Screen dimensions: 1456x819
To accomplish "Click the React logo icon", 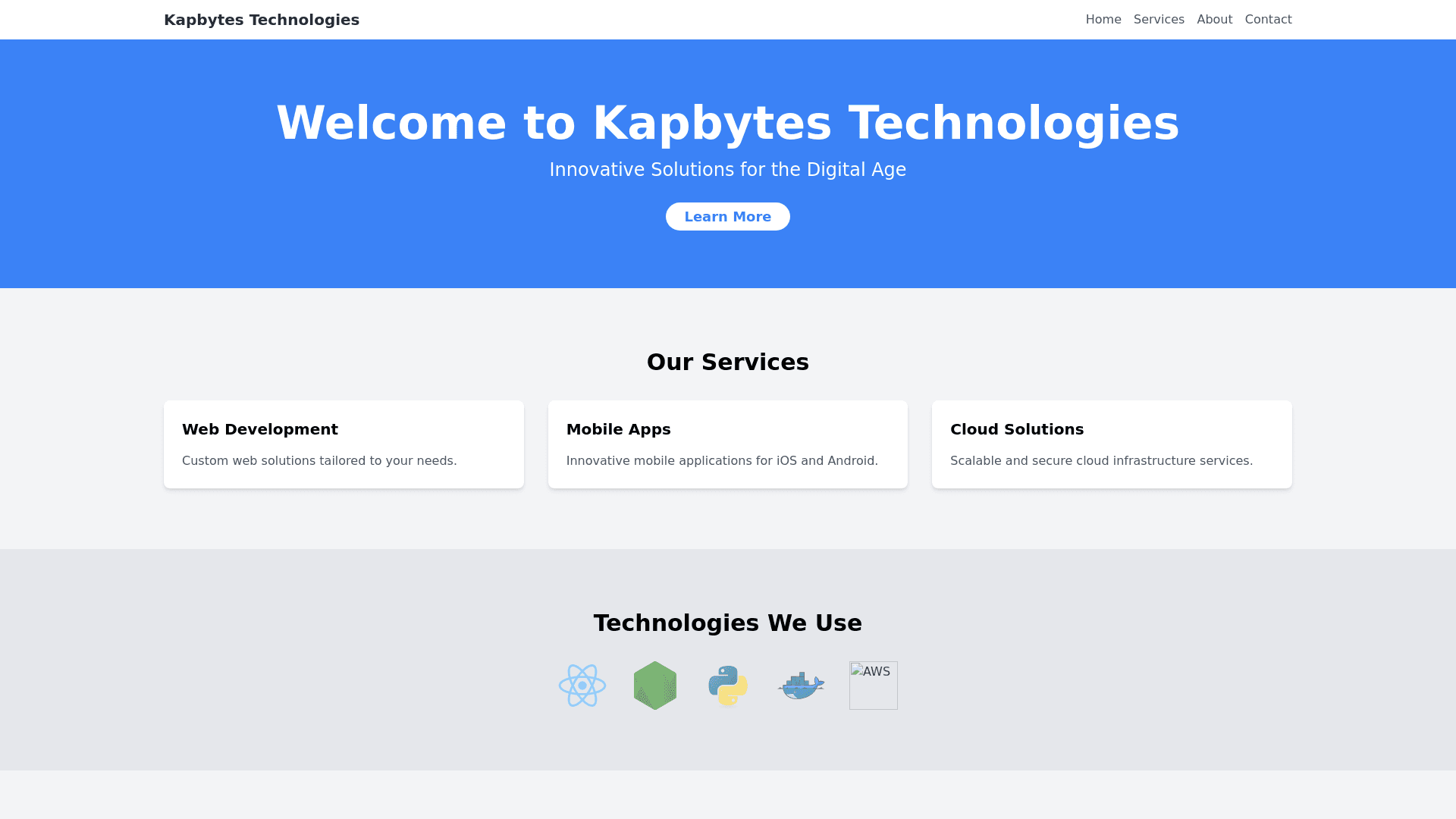I will (582, 686).
